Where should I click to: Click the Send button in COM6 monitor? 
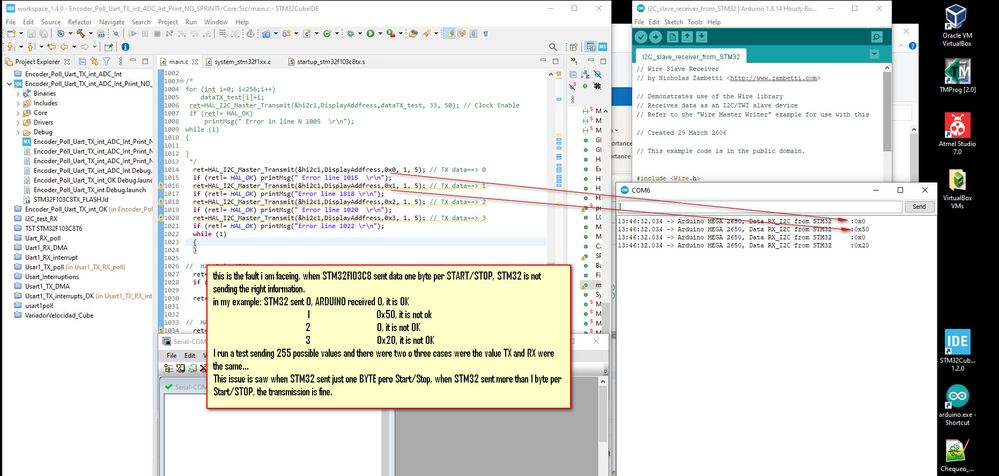(x=919, y=206)
